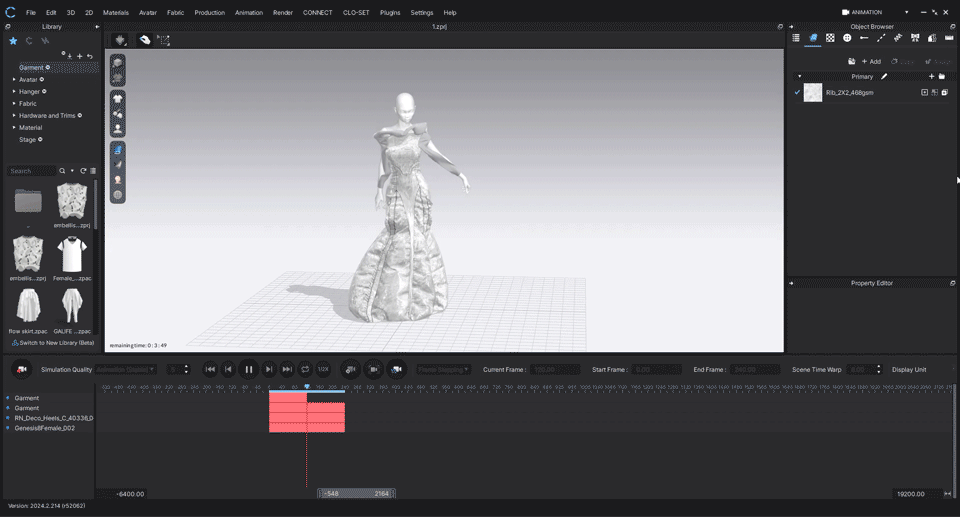Toggle the RN_Deco_Heels track marker
This screenshot has width=960, height=517.
[x=8, y=418]
